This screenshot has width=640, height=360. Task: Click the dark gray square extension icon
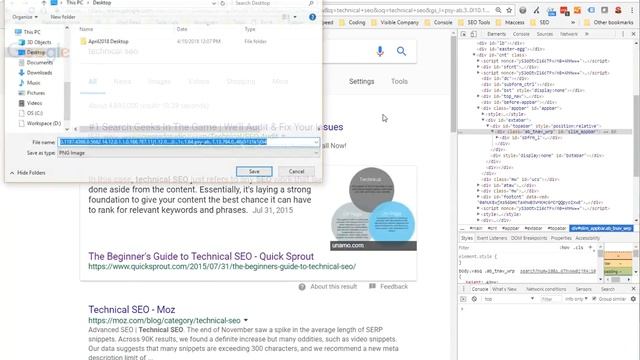604,10
